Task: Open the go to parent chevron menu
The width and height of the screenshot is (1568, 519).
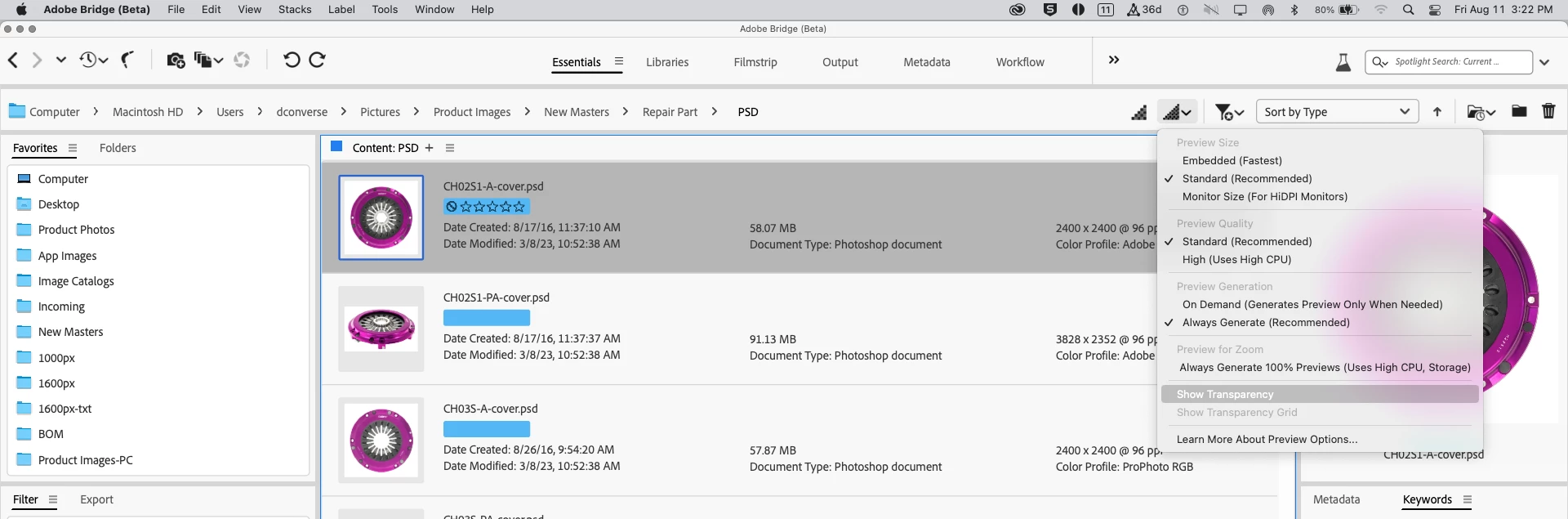Action: tap(61, 60)
